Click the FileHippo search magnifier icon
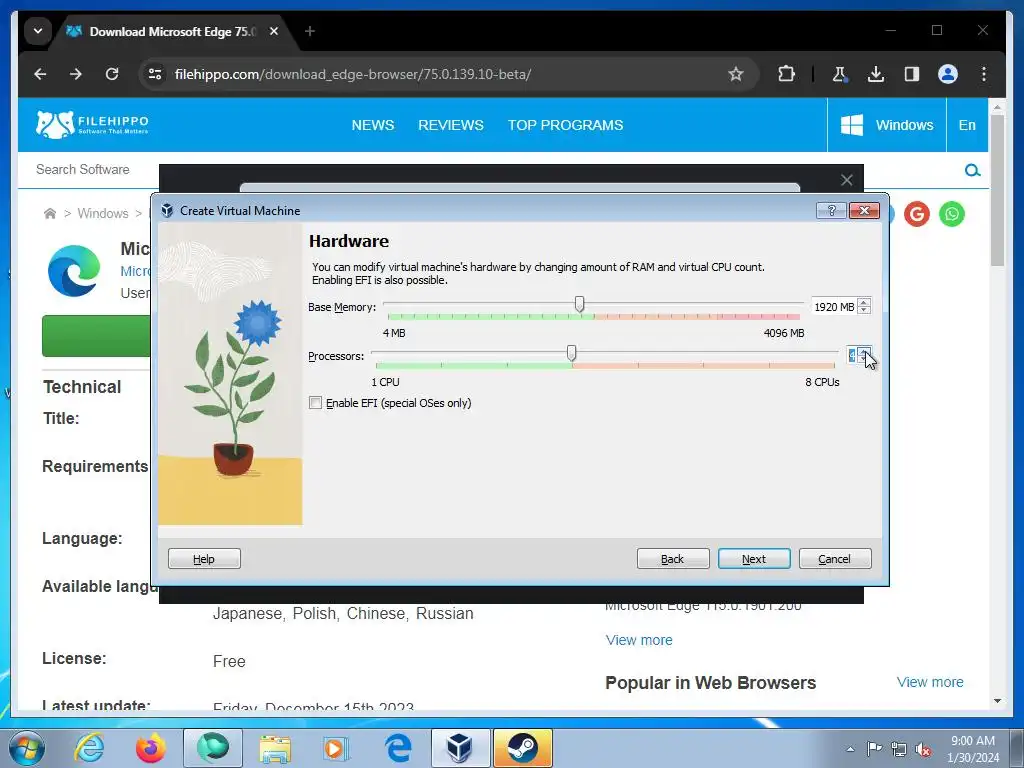1024x768 pixels. coord(972,170)
